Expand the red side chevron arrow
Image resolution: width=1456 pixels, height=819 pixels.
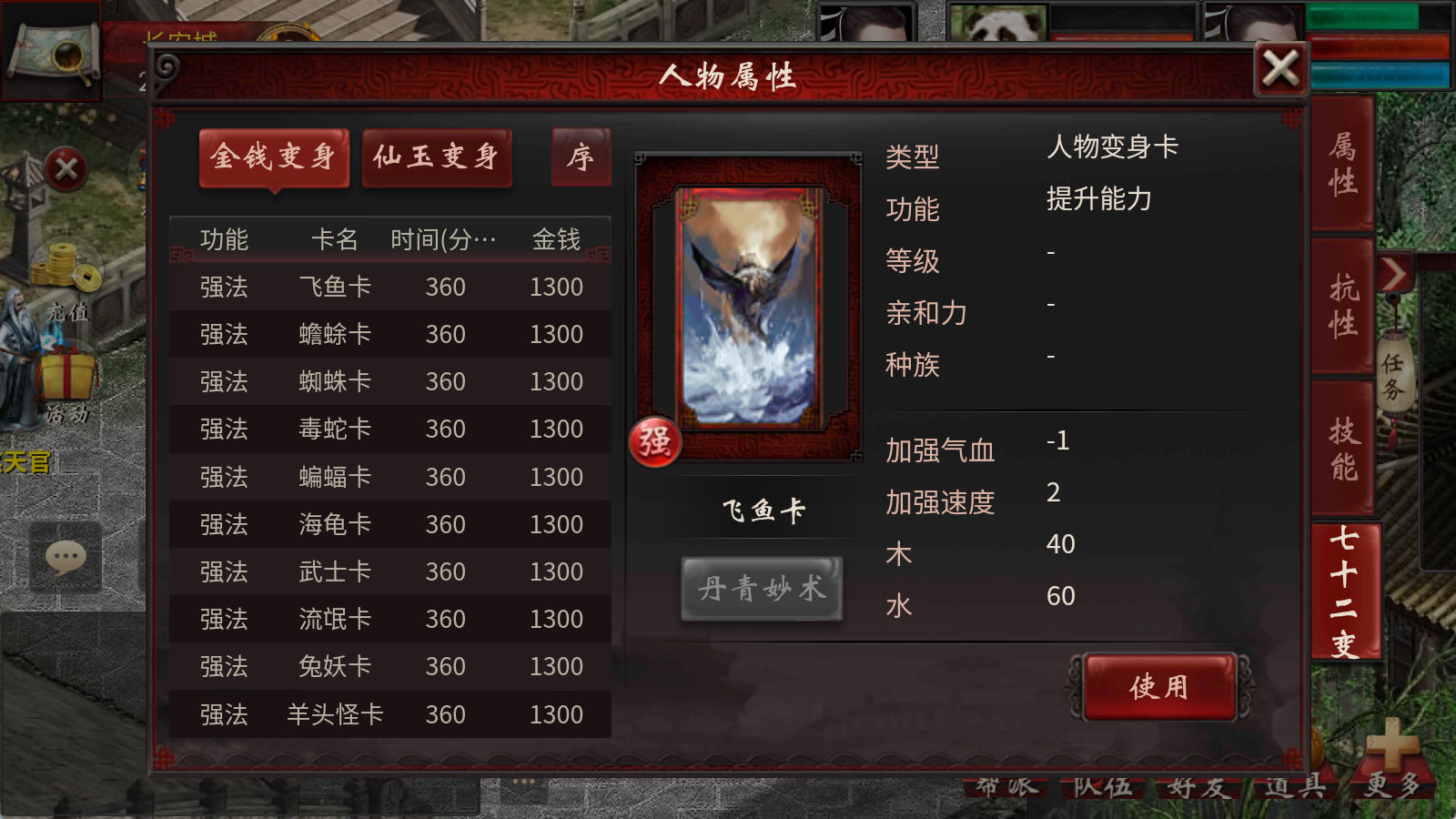coord(1394,274)
